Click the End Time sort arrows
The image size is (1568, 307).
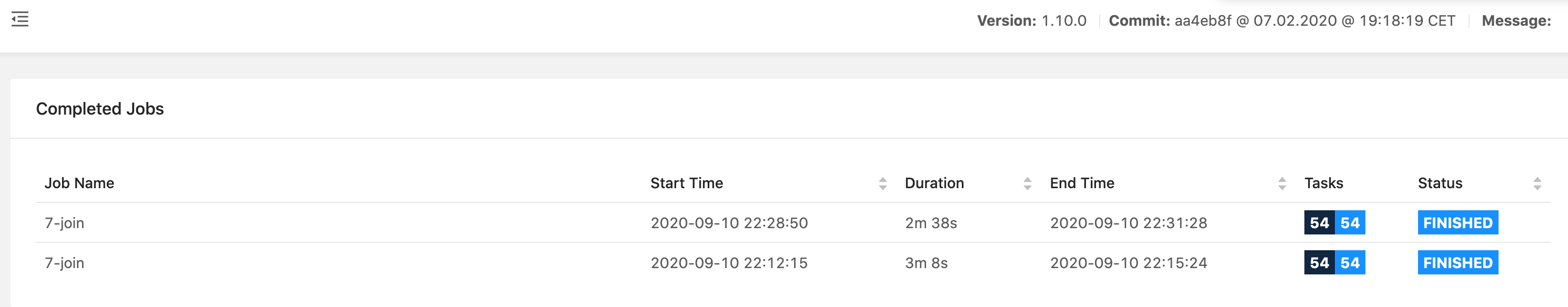[x=1281, y=183]
